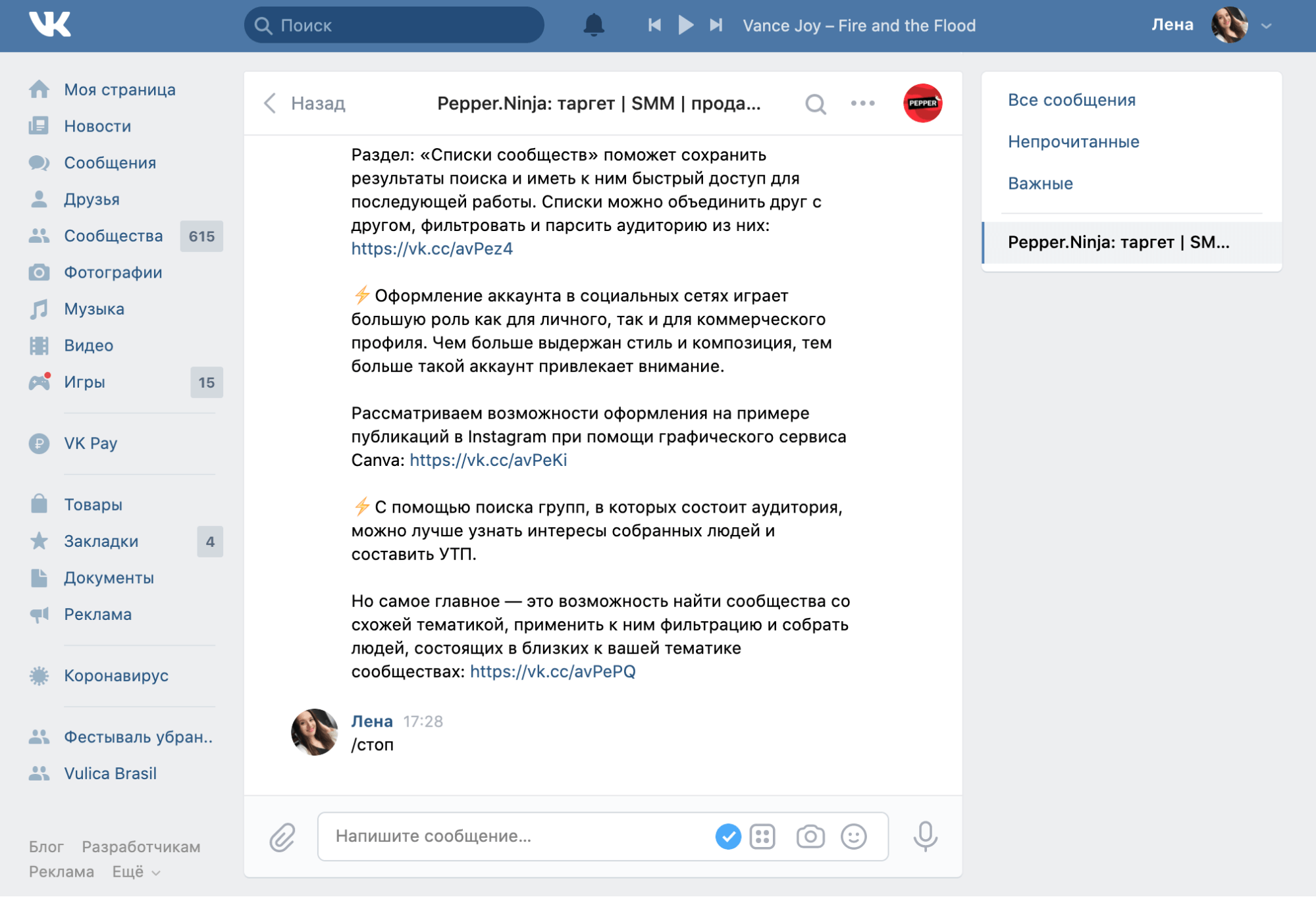
Task: Open the bot keyboard grid icon
Action: point(762,836)
